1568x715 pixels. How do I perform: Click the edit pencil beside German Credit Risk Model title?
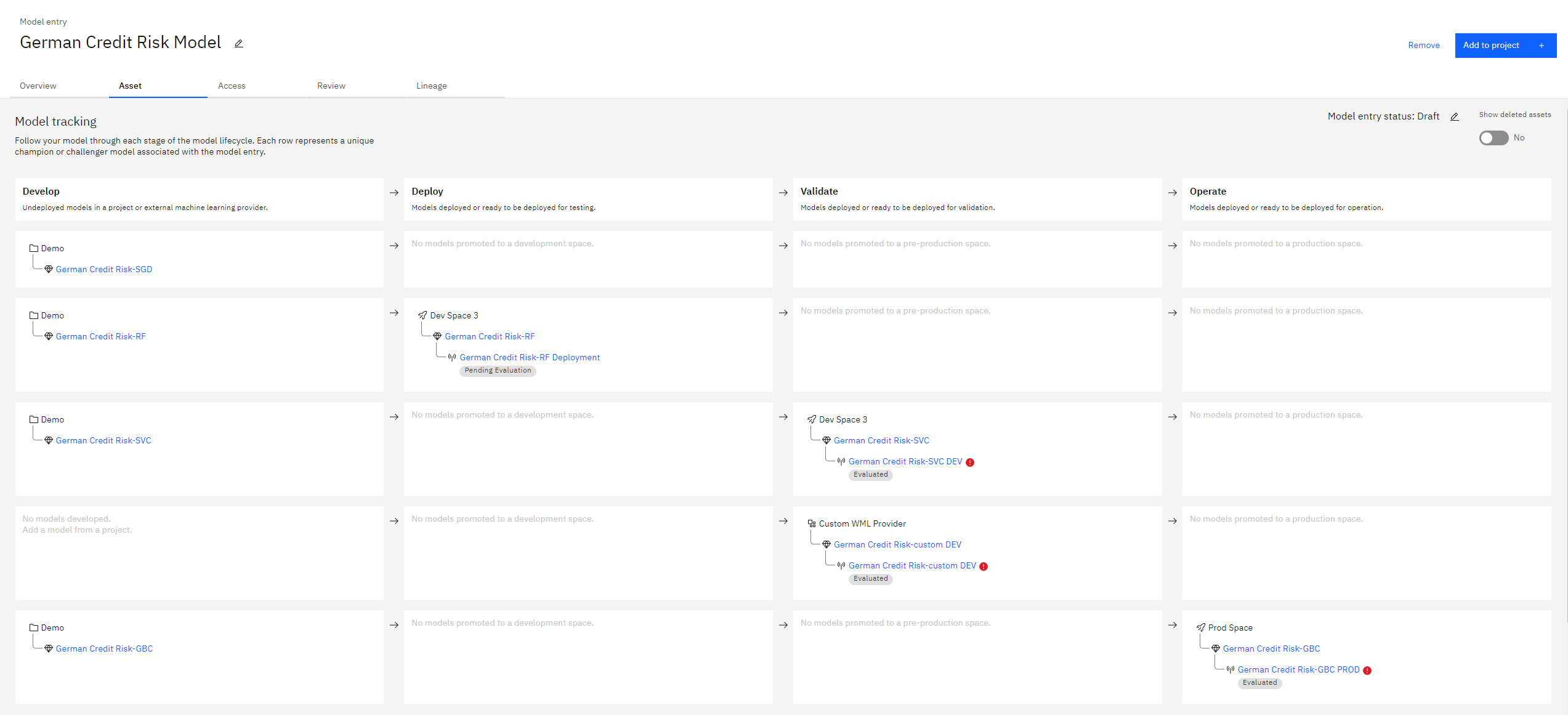(239, 44)
